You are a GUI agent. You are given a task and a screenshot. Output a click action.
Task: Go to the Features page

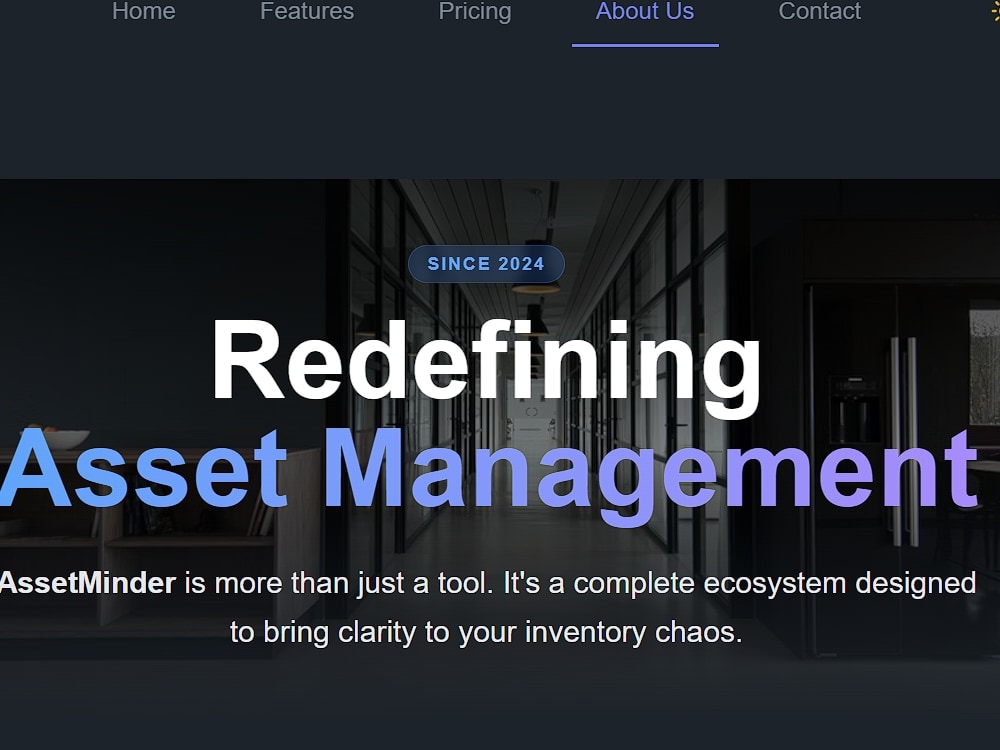(x=307, y=11)
